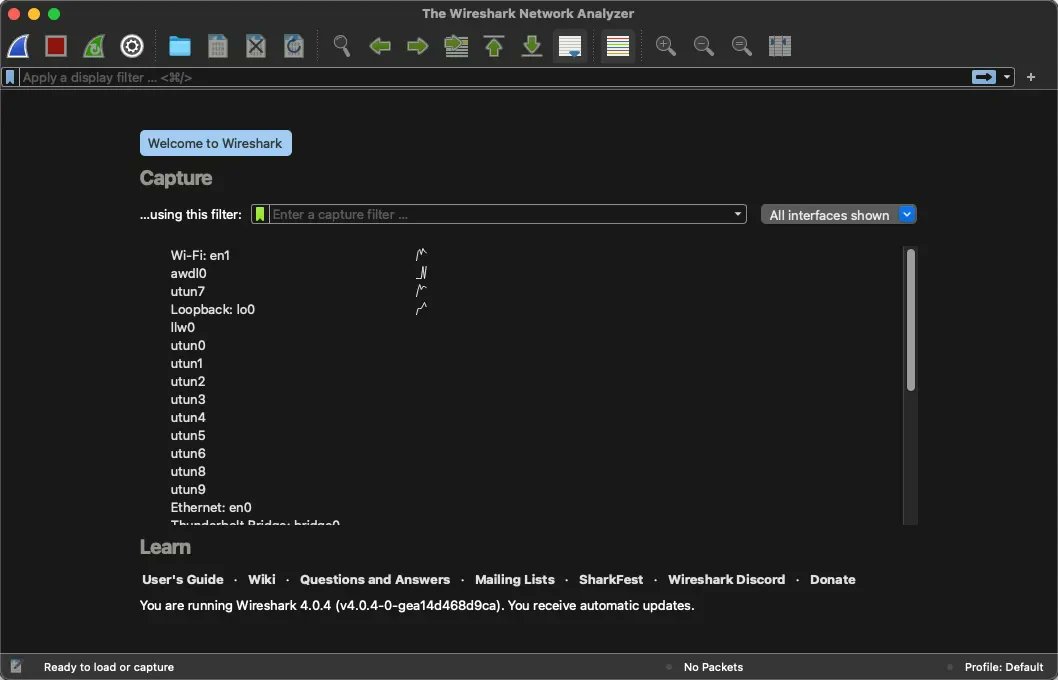Select utun4 interface
The height and width of the screenshot is (680, 1058).
click(x=188, y=417)
